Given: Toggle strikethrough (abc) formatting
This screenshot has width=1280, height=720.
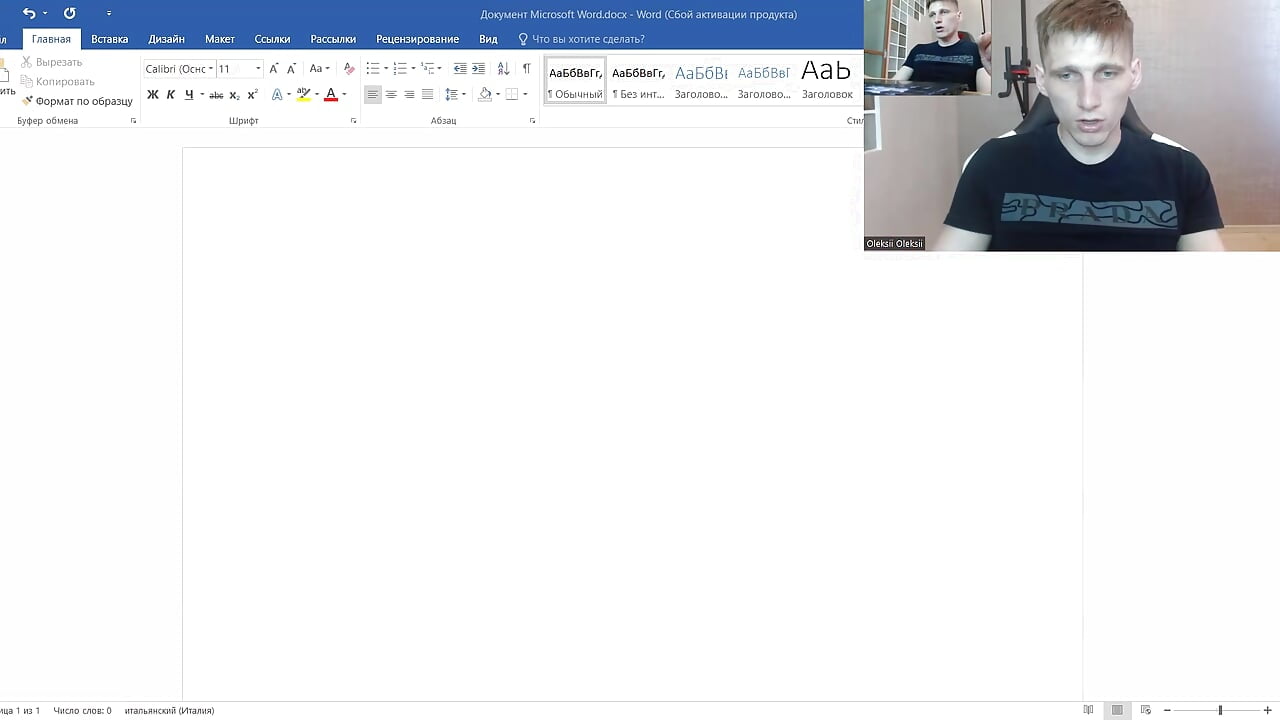Looking at the screenshot, I should pos(216,95).
